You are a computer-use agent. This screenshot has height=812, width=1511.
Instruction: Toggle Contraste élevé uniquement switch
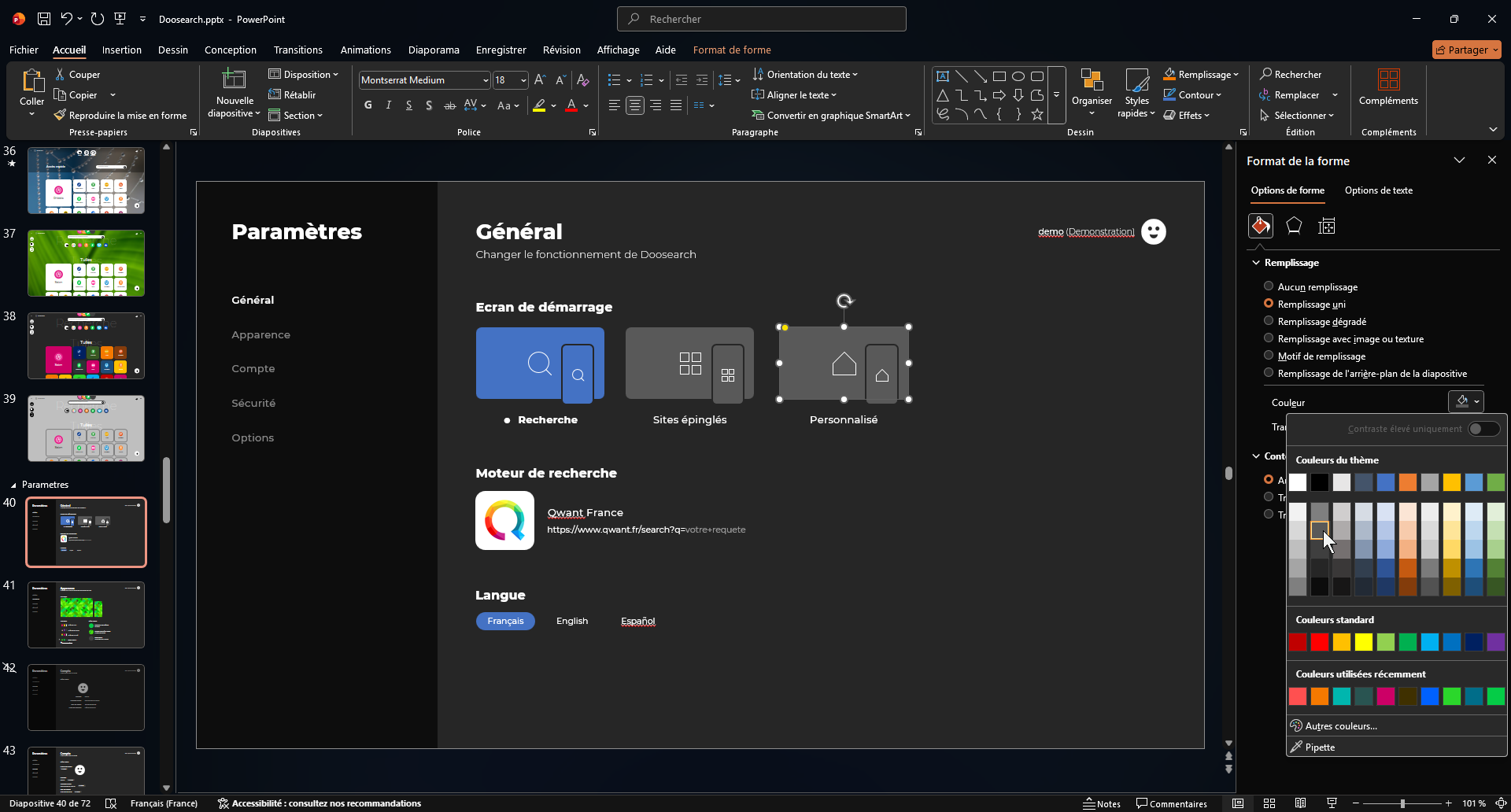1483,429
